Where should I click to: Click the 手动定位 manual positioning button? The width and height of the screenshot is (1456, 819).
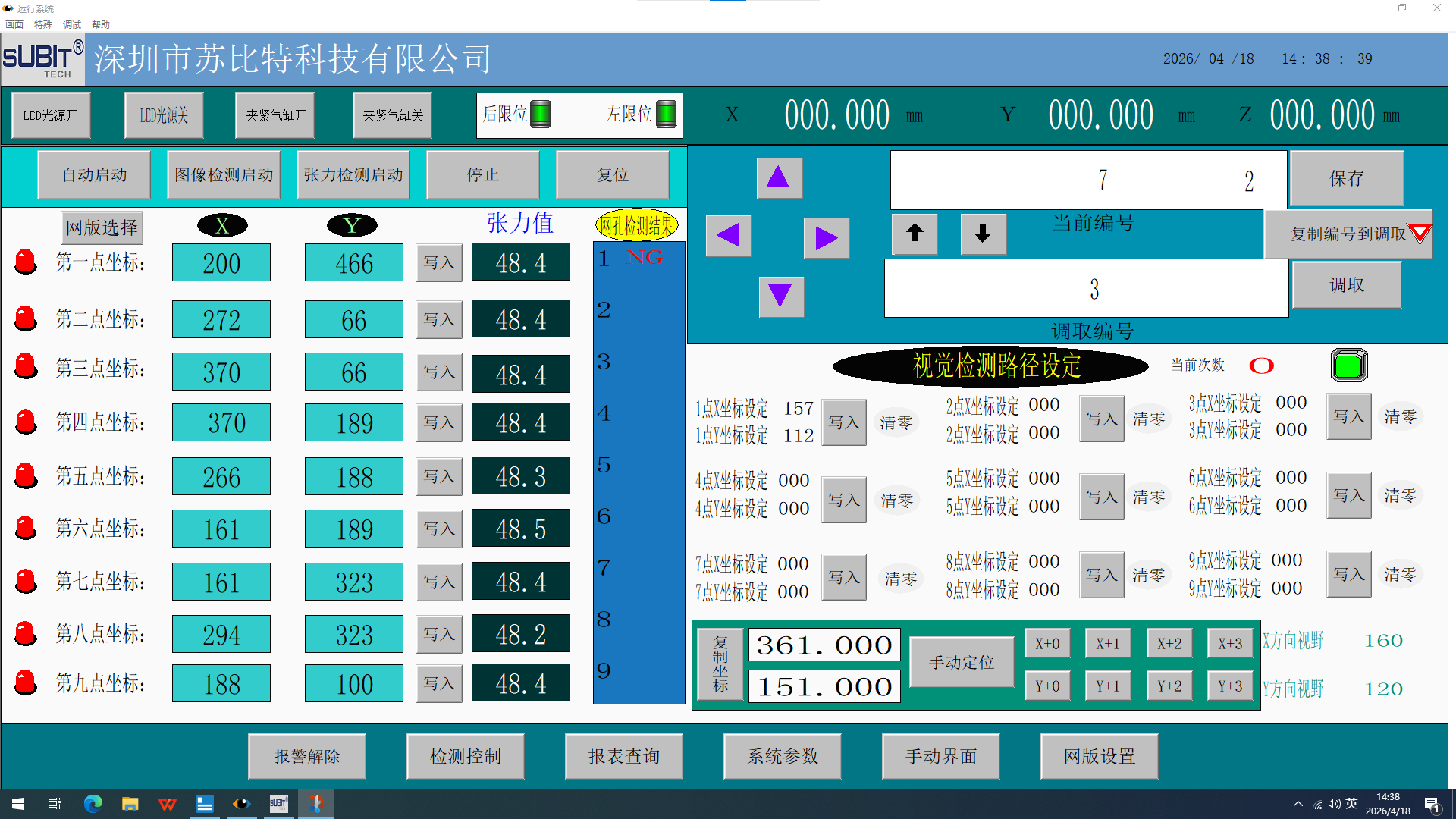(x=961, y=661)
